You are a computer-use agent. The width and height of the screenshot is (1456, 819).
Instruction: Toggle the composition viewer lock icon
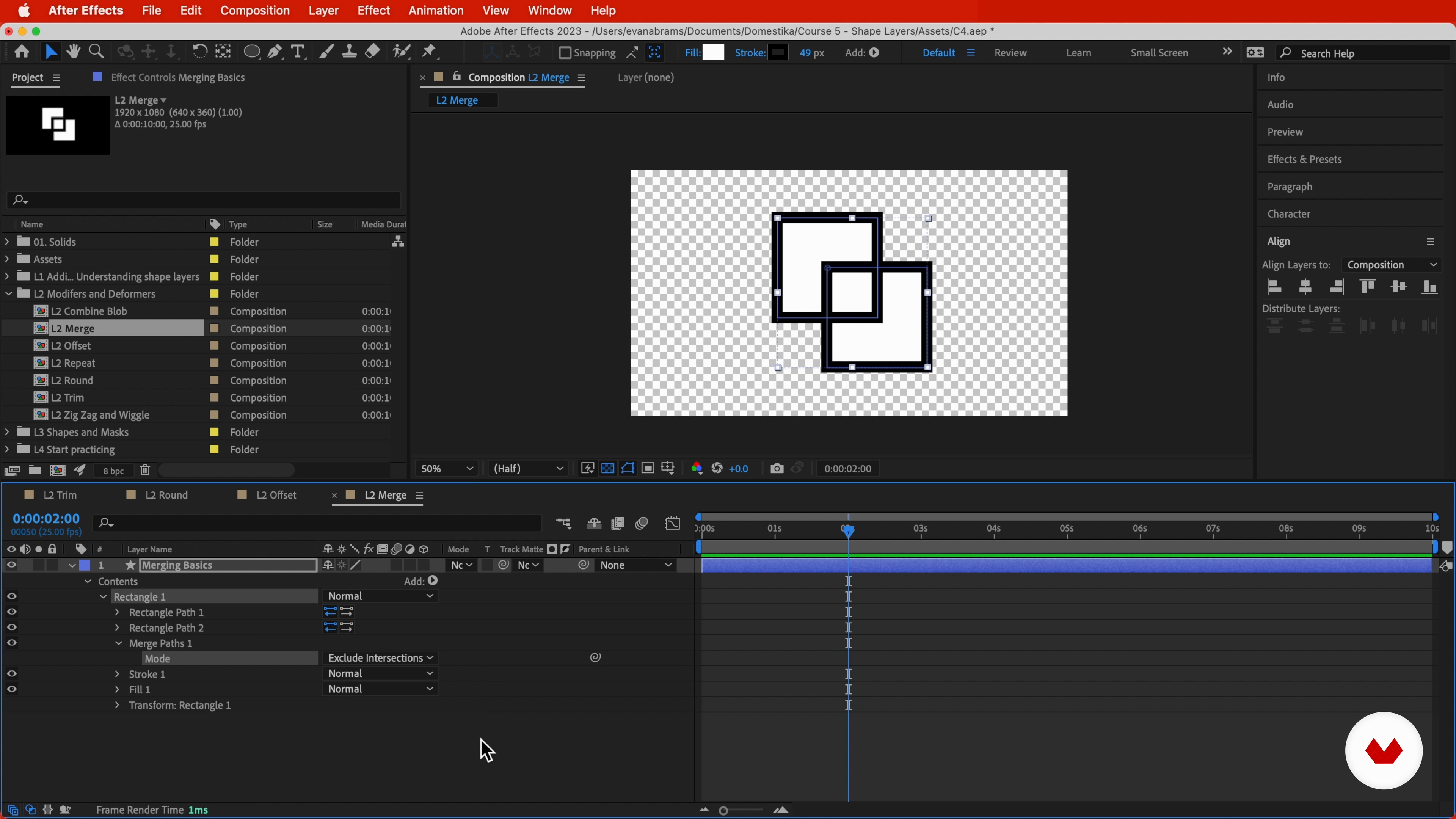pyautogui.click(x=457, y=77)
